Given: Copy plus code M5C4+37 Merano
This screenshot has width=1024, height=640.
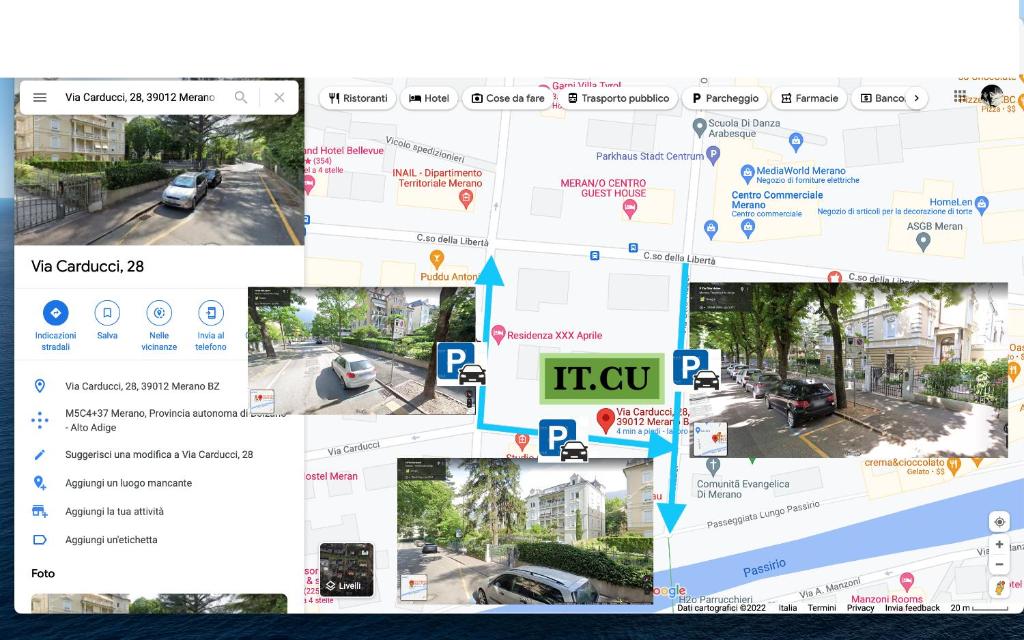Looking at the screenshot, I should 175,420.
